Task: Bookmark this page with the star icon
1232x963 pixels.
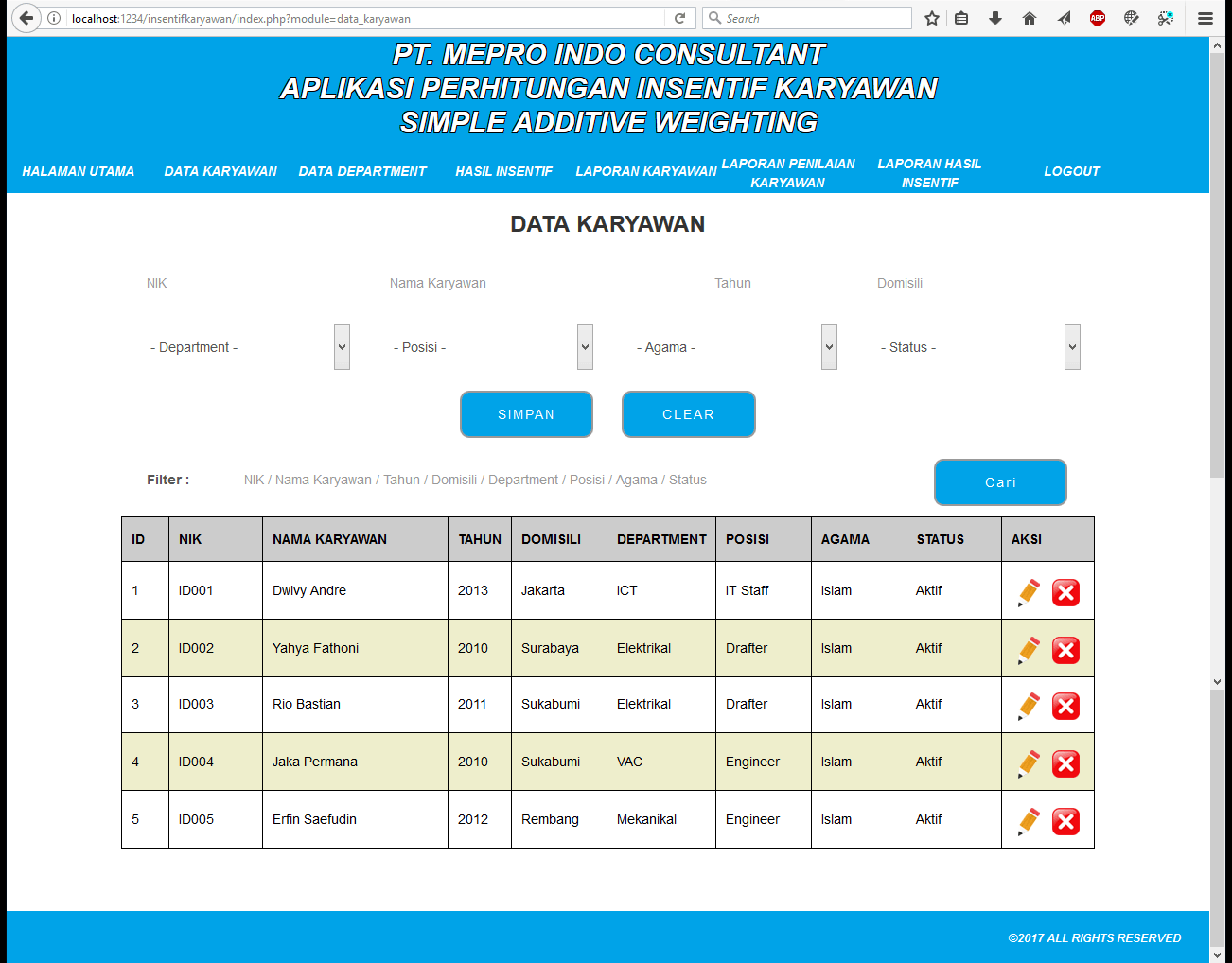Action: [x=932, y=18]
